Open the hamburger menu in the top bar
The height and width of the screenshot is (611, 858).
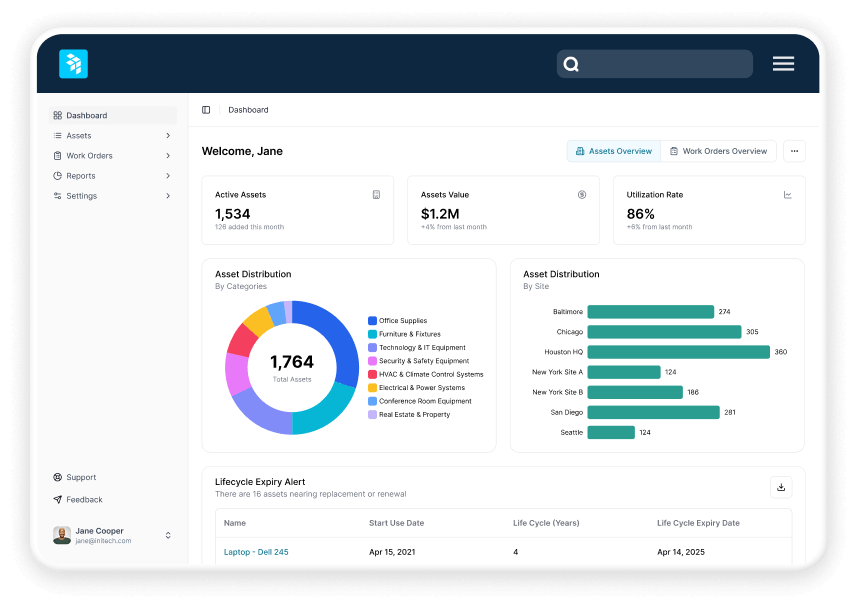click(783, 63)
